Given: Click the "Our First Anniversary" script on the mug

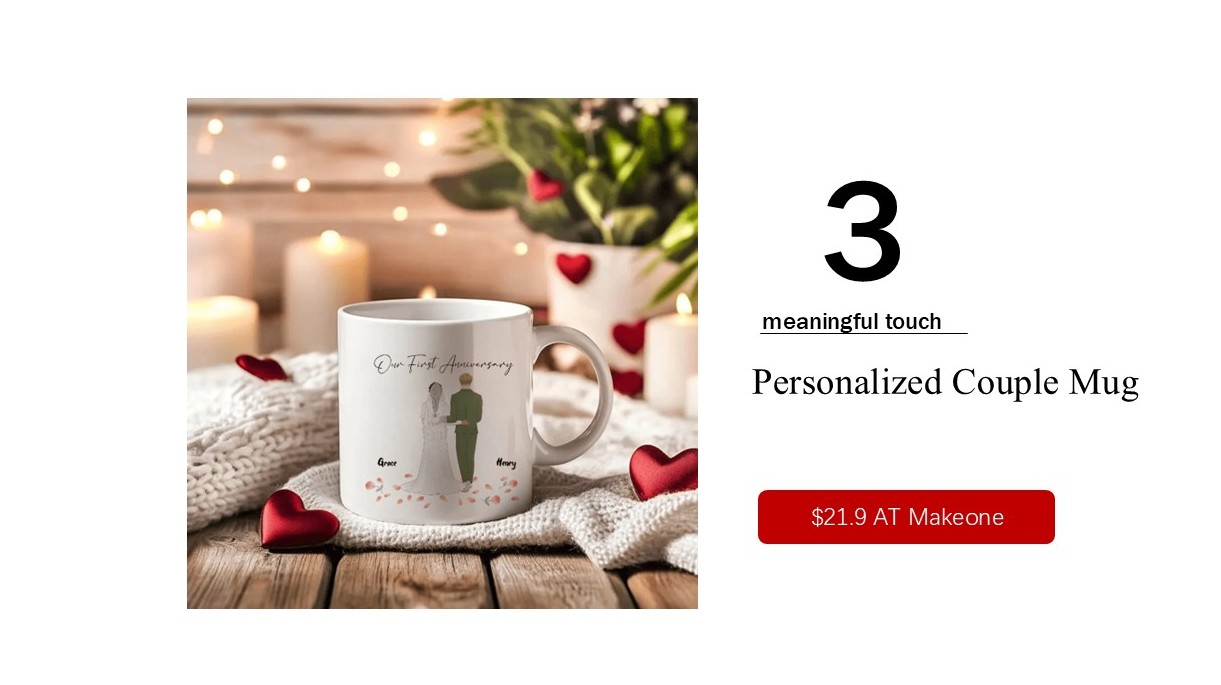Looking at the screenshot, I should (x=444, y=365).
